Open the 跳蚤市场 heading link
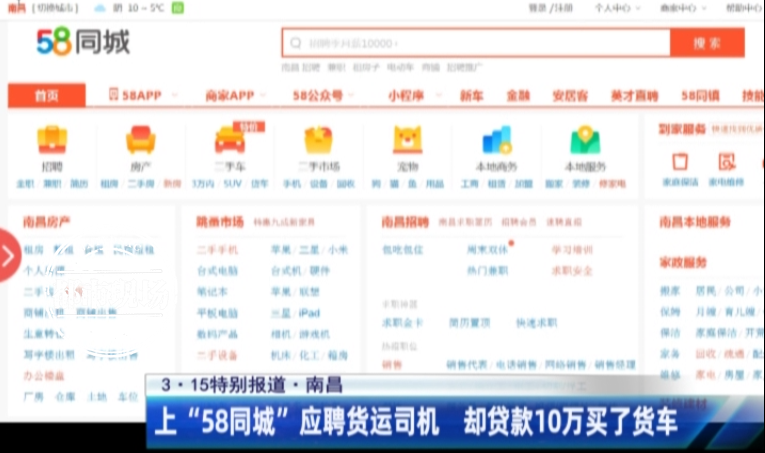 click(x=220, y=222)
